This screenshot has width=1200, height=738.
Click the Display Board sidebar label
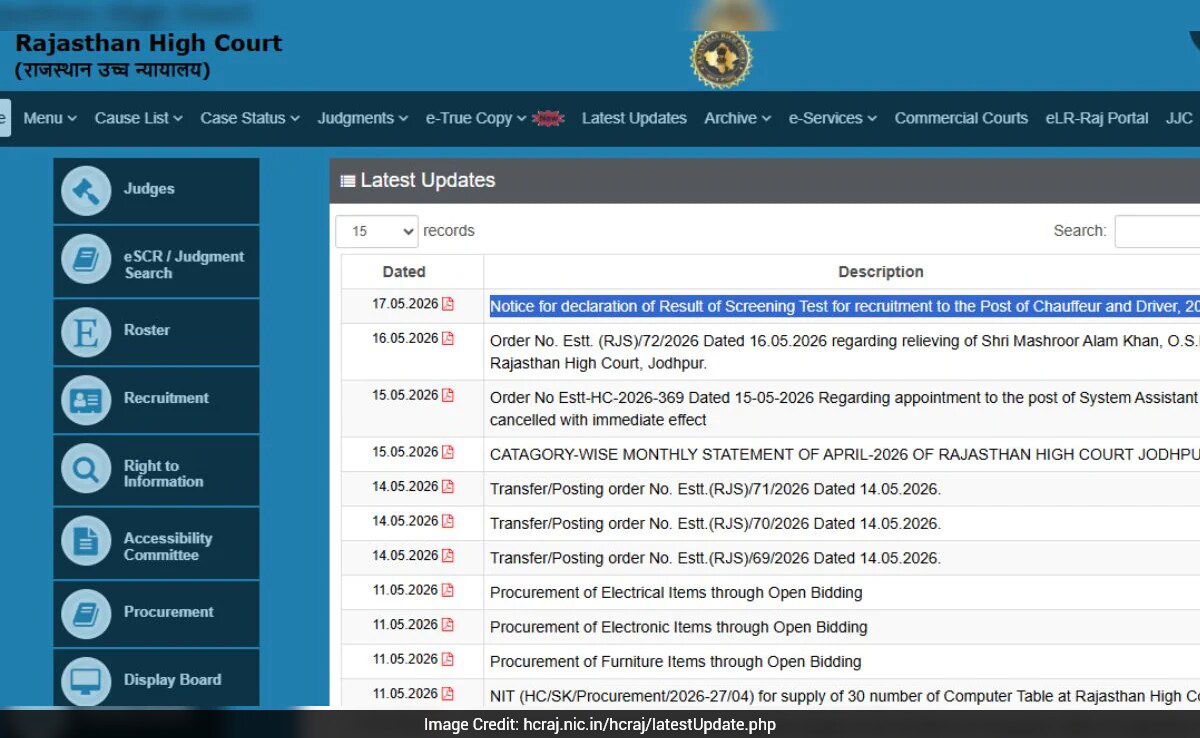pos(172,680)
